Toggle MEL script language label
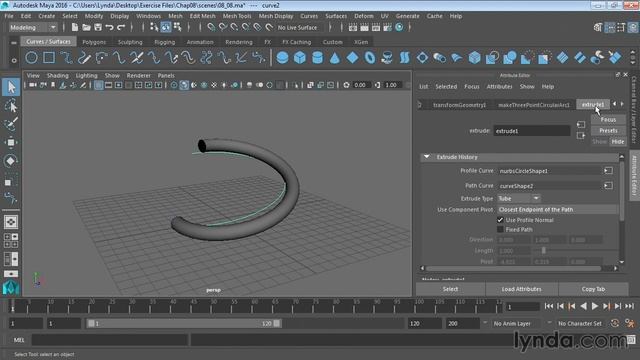This screenshot has width=640, height=360. coord(19,340)
